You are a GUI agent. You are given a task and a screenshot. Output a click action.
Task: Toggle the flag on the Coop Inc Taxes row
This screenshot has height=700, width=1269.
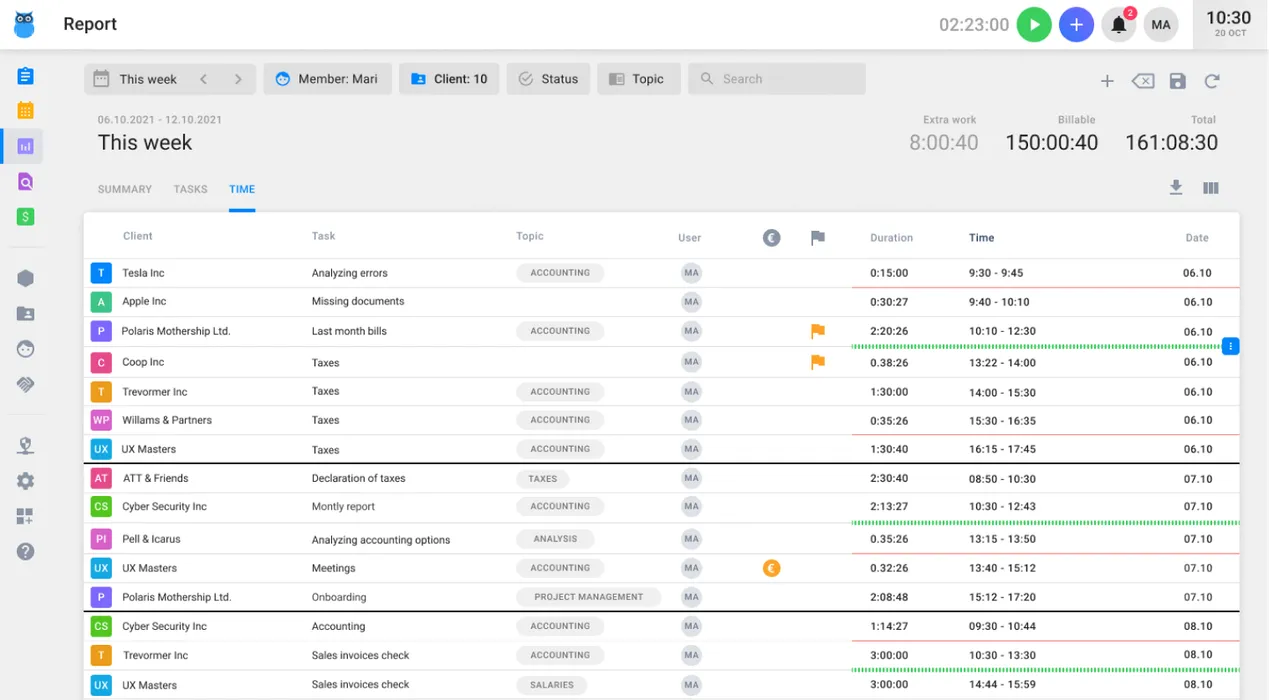click(817, 362)
